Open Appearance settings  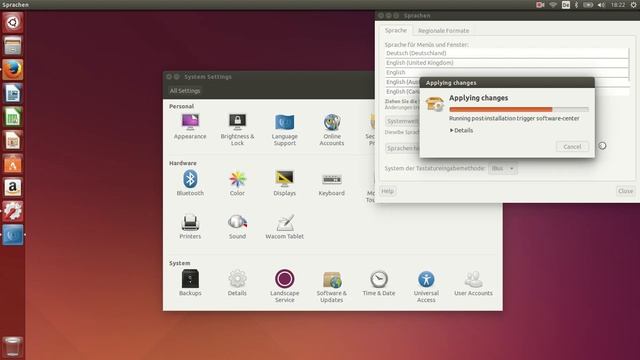190,127
